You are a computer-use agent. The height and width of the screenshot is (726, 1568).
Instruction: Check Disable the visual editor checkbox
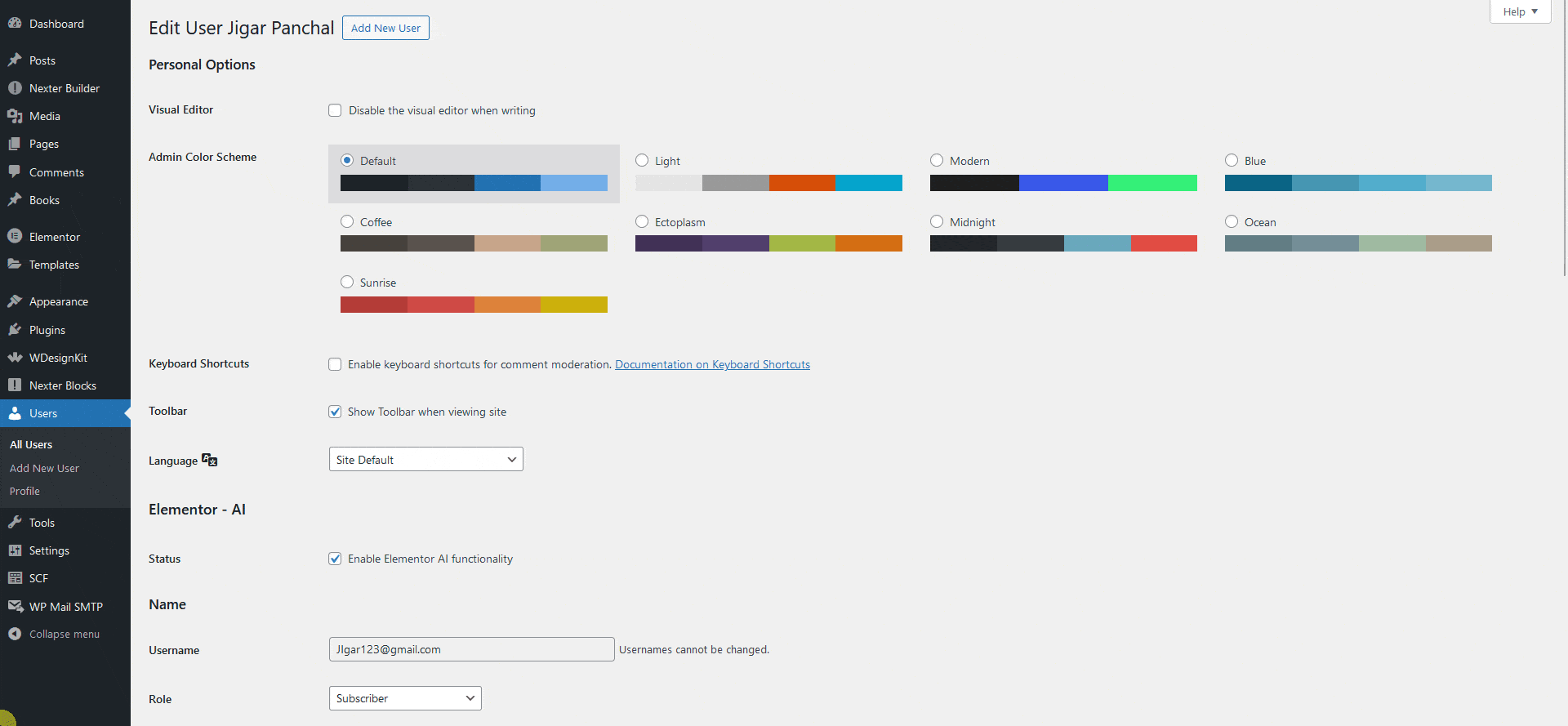click(335, 110)
